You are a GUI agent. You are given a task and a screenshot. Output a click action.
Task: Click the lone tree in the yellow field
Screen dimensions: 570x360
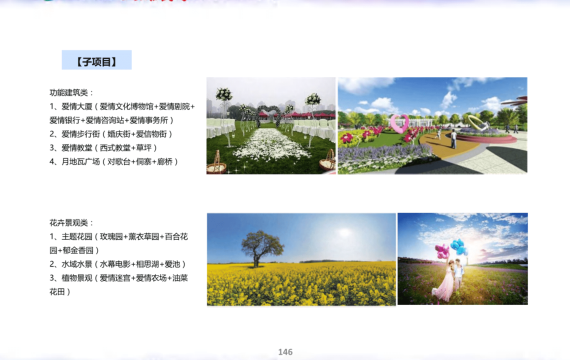[261, 248]
